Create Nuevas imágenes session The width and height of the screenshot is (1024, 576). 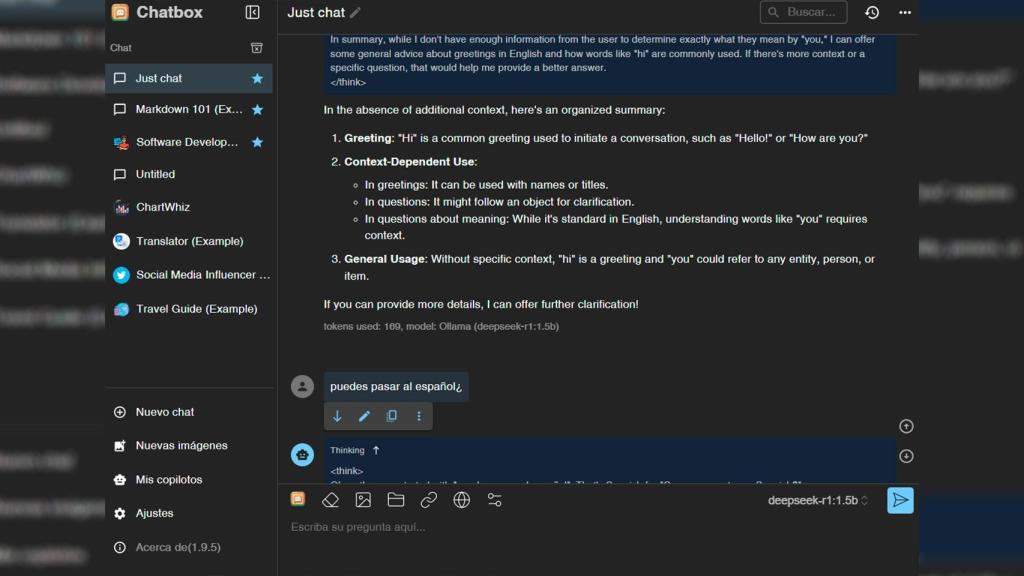[189, 445]
